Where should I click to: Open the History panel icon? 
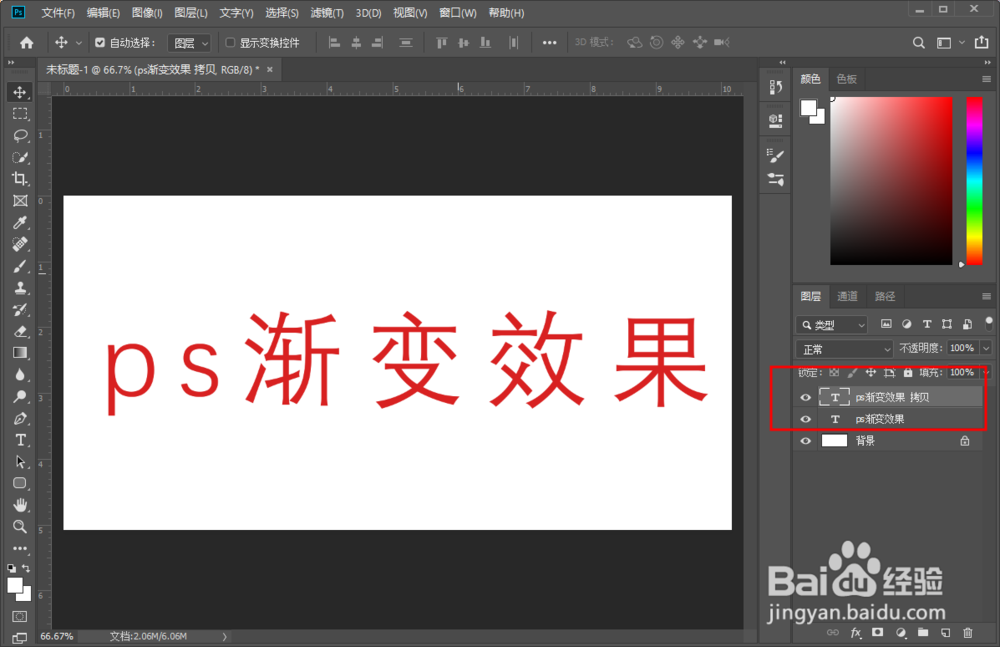(x=775, y=87)
